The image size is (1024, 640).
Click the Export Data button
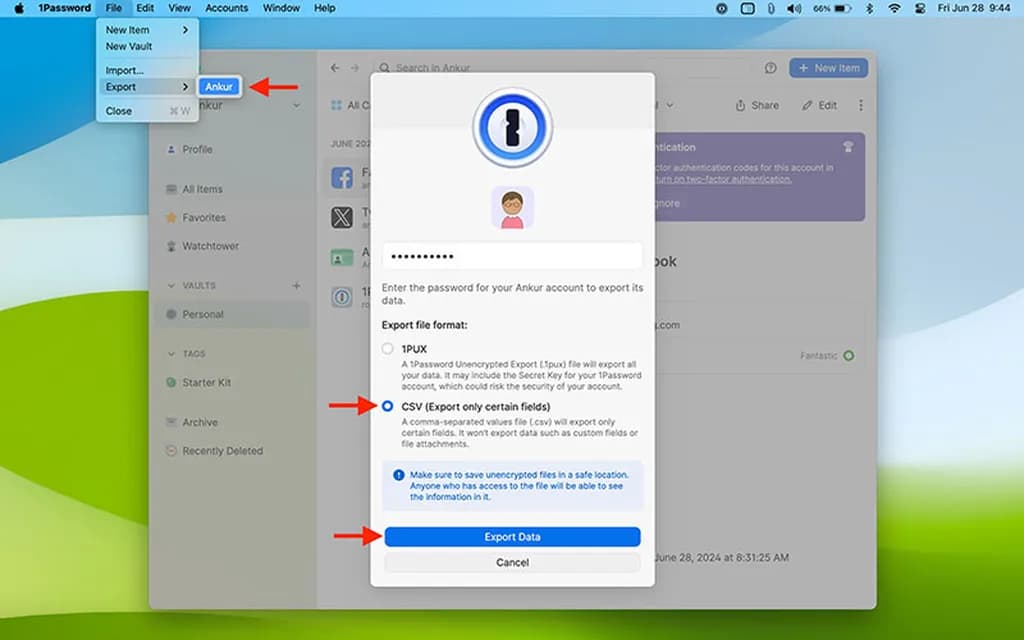[x=511, y=536]
